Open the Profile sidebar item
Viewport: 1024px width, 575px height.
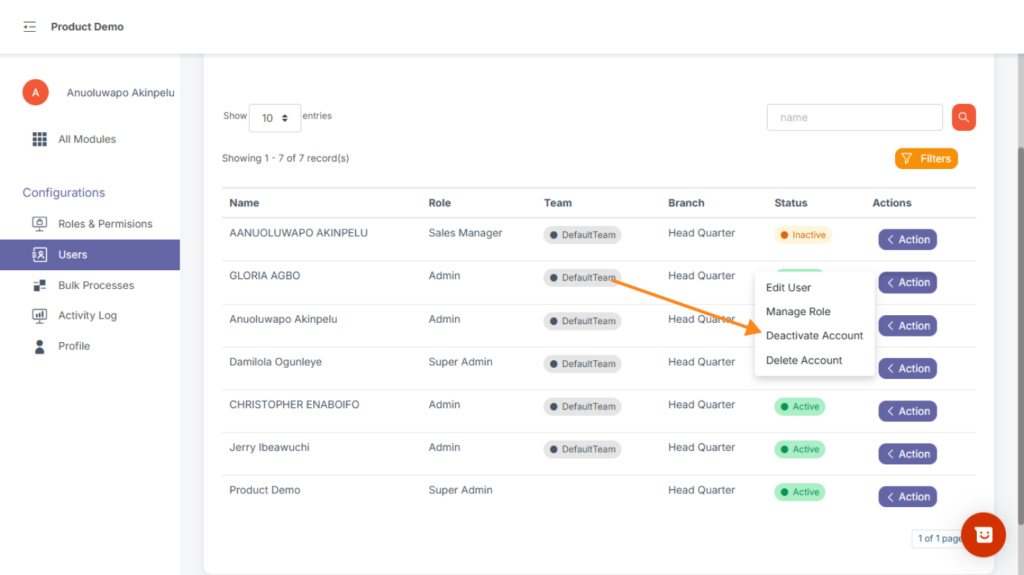coord(73,346)
